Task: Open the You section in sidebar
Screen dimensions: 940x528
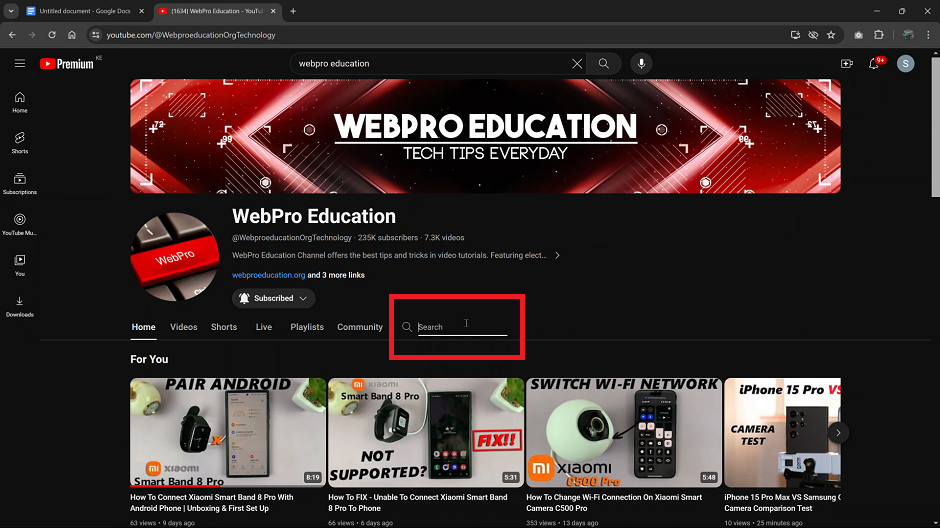Action: 20,265
